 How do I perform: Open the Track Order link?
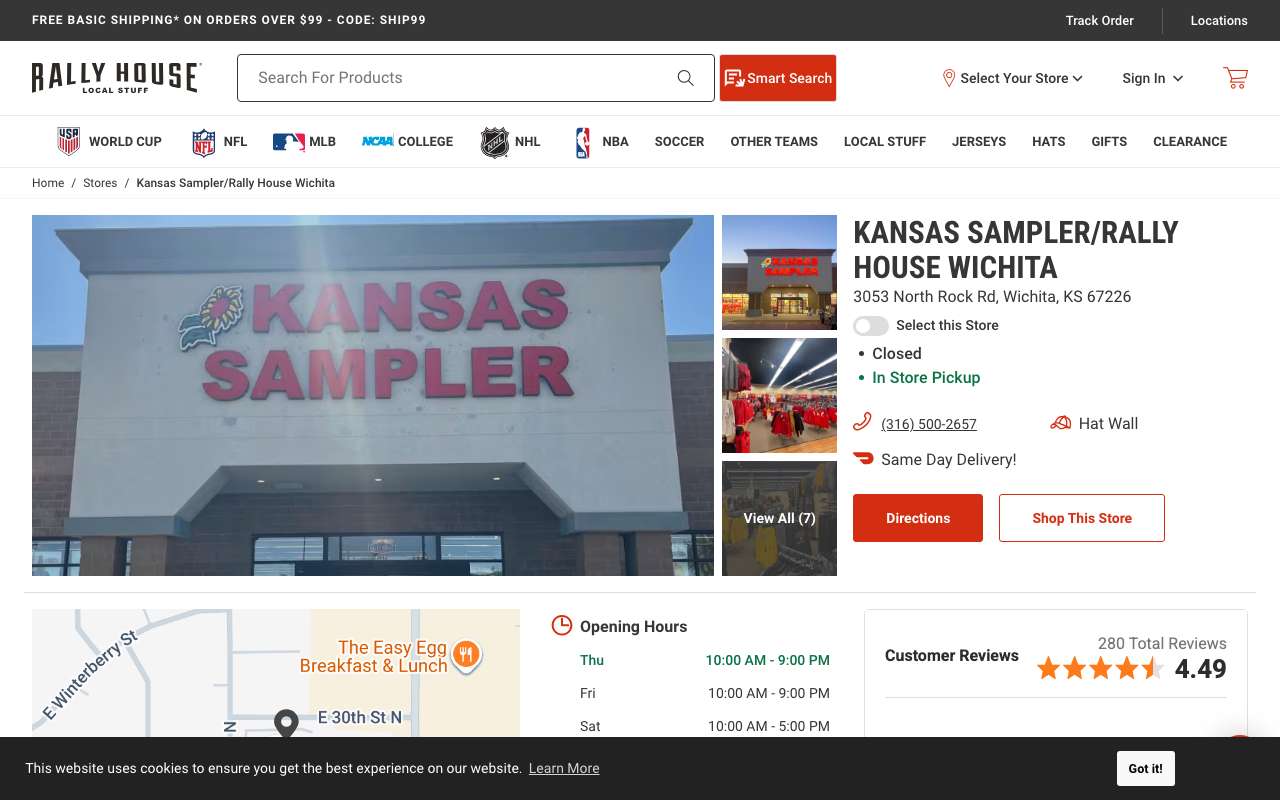(1099, 20)
